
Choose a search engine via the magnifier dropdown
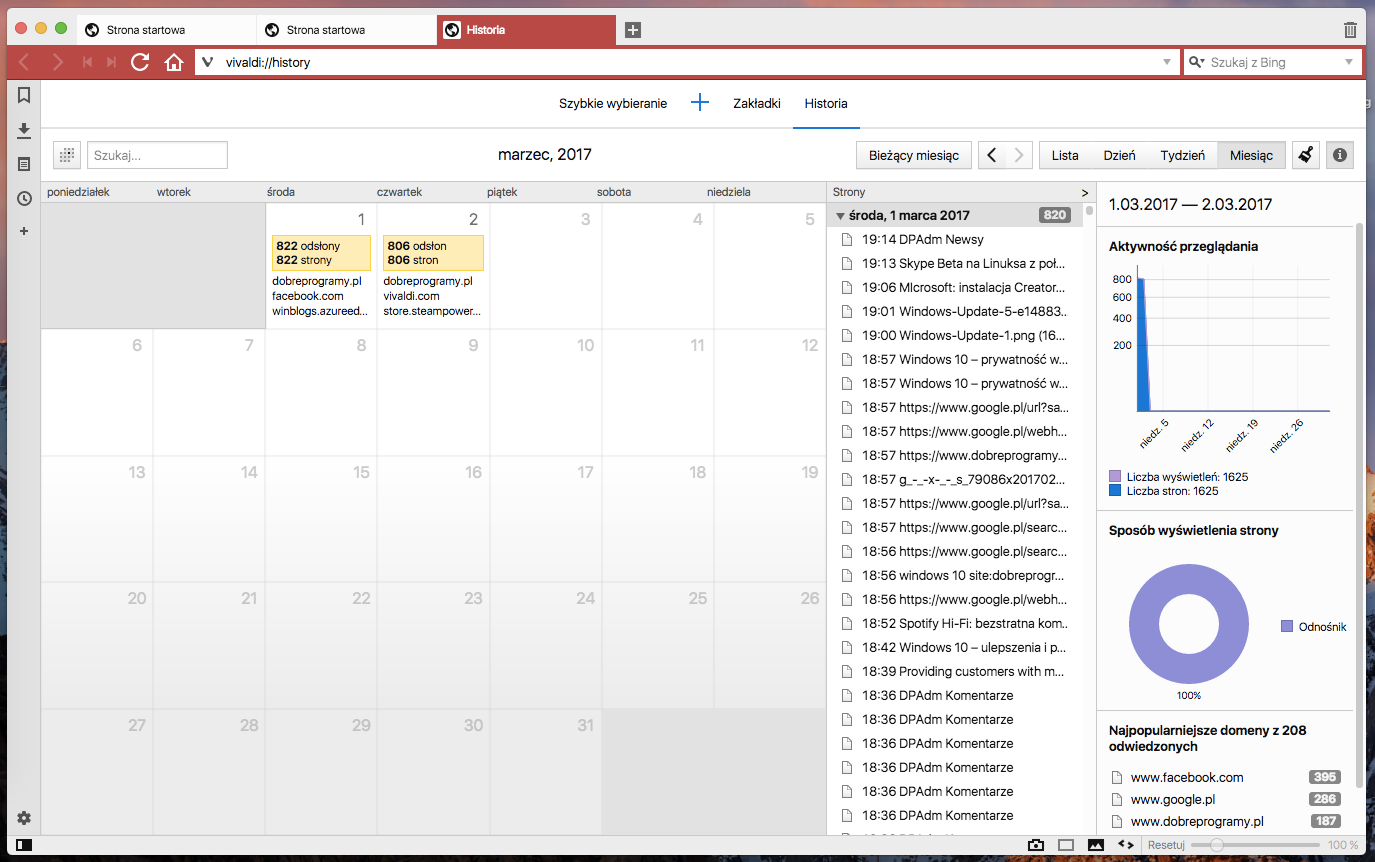coord(1197,62)
